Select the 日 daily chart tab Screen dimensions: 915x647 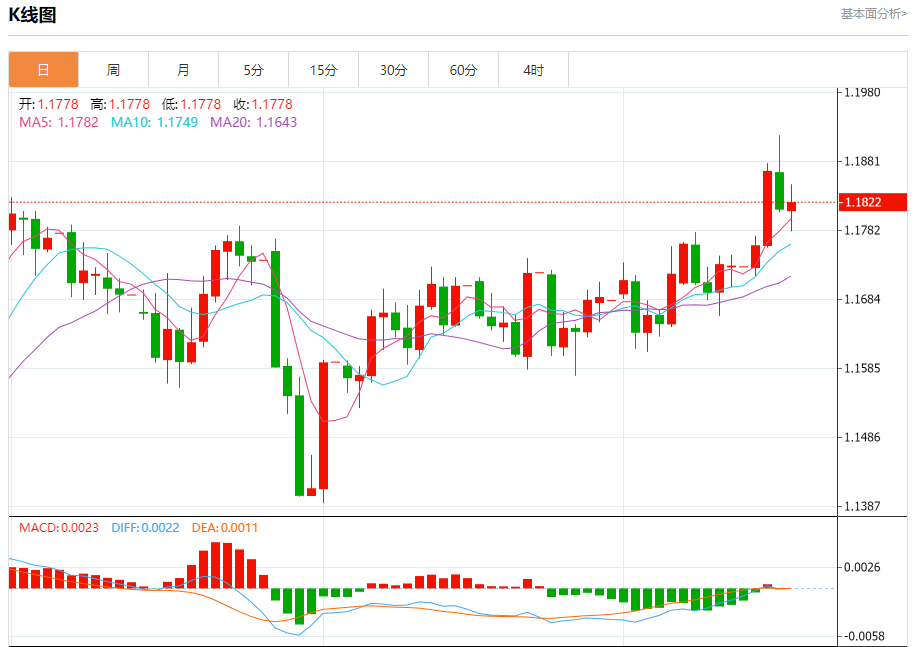point(43,70)
